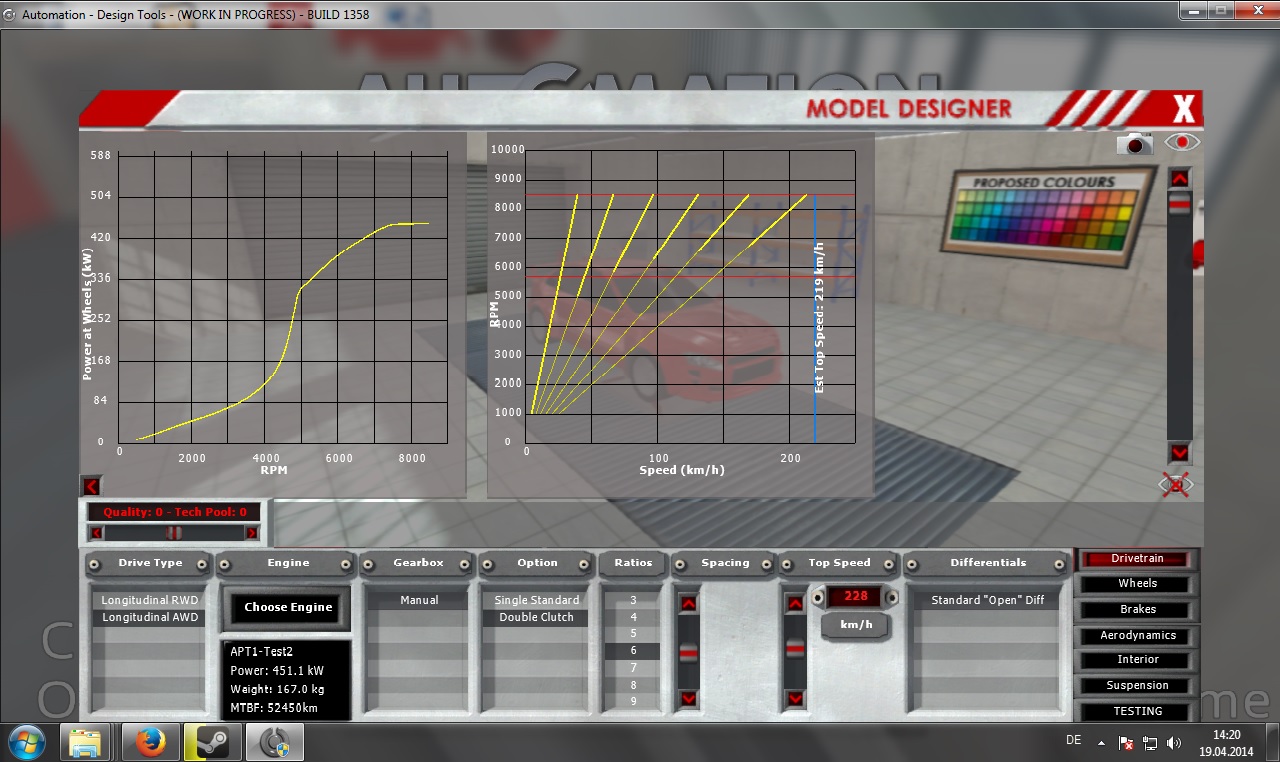Click the DE language indicator
The width and height of the screenshot is (1280, 762).
pos(1074,740)
